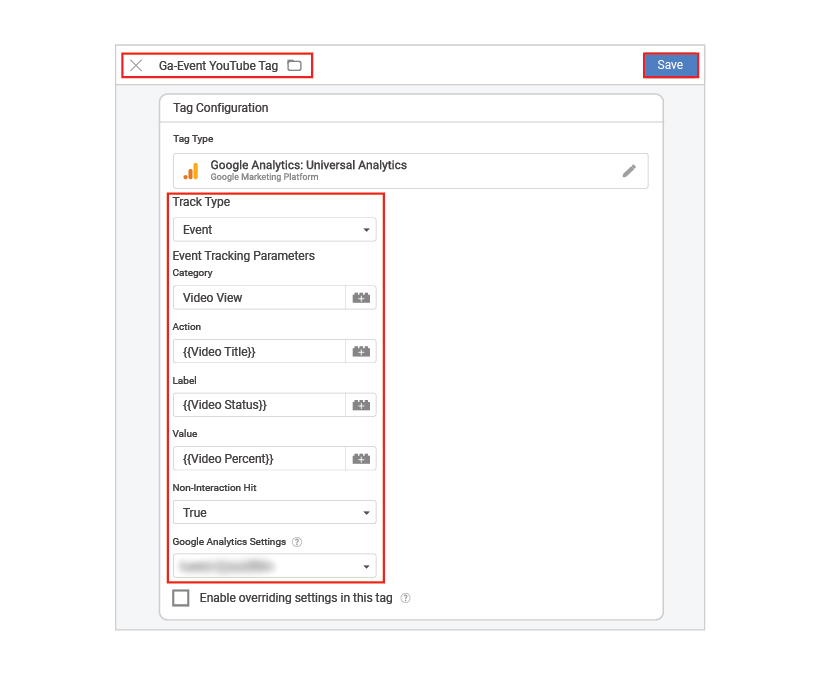Open the Track Type dropdown showing Event
Viewport: 821px width, 675px height.
click(274, 229)
